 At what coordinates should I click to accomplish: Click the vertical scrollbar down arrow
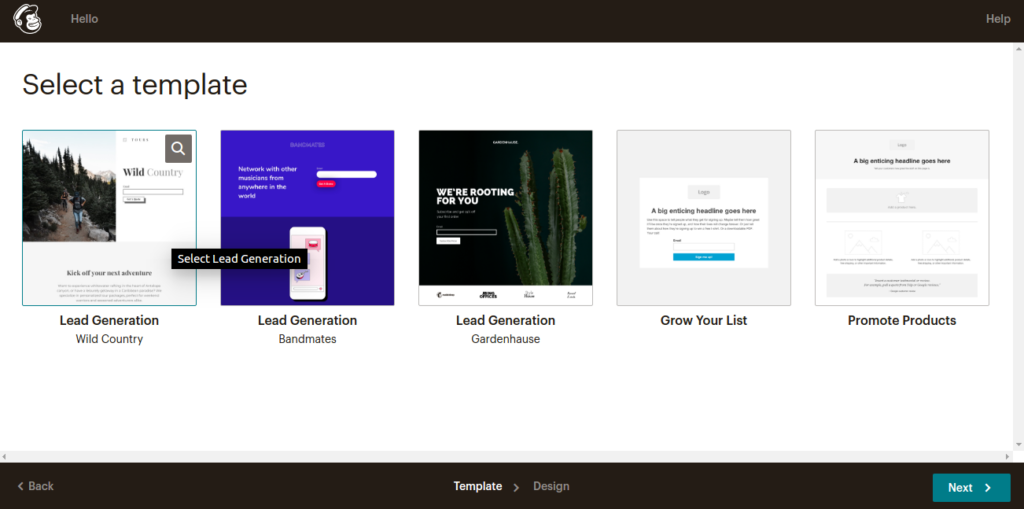point(1019,444)
